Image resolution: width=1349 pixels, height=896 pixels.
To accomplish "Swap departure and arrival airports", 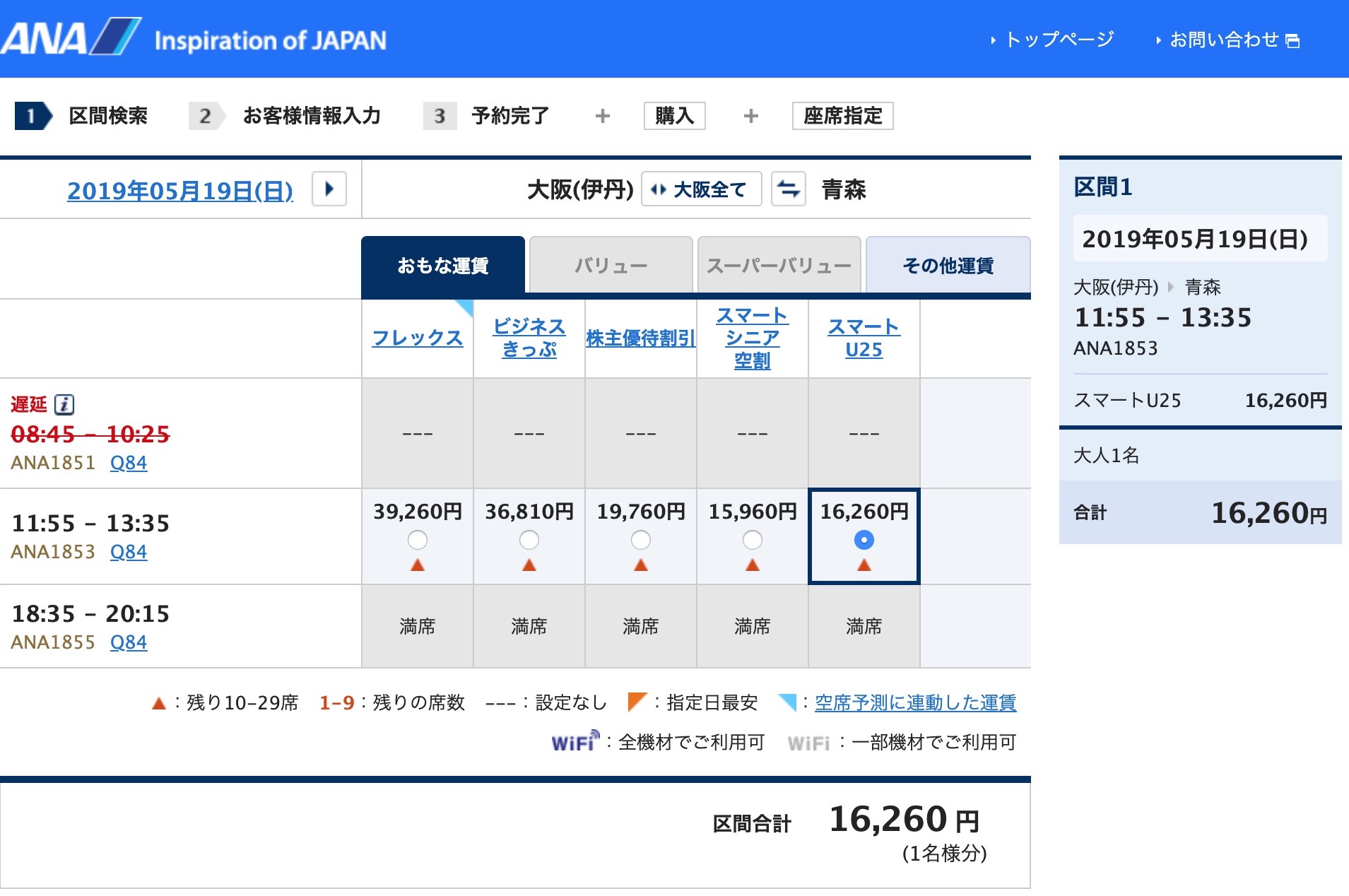I will click(788, 189).
